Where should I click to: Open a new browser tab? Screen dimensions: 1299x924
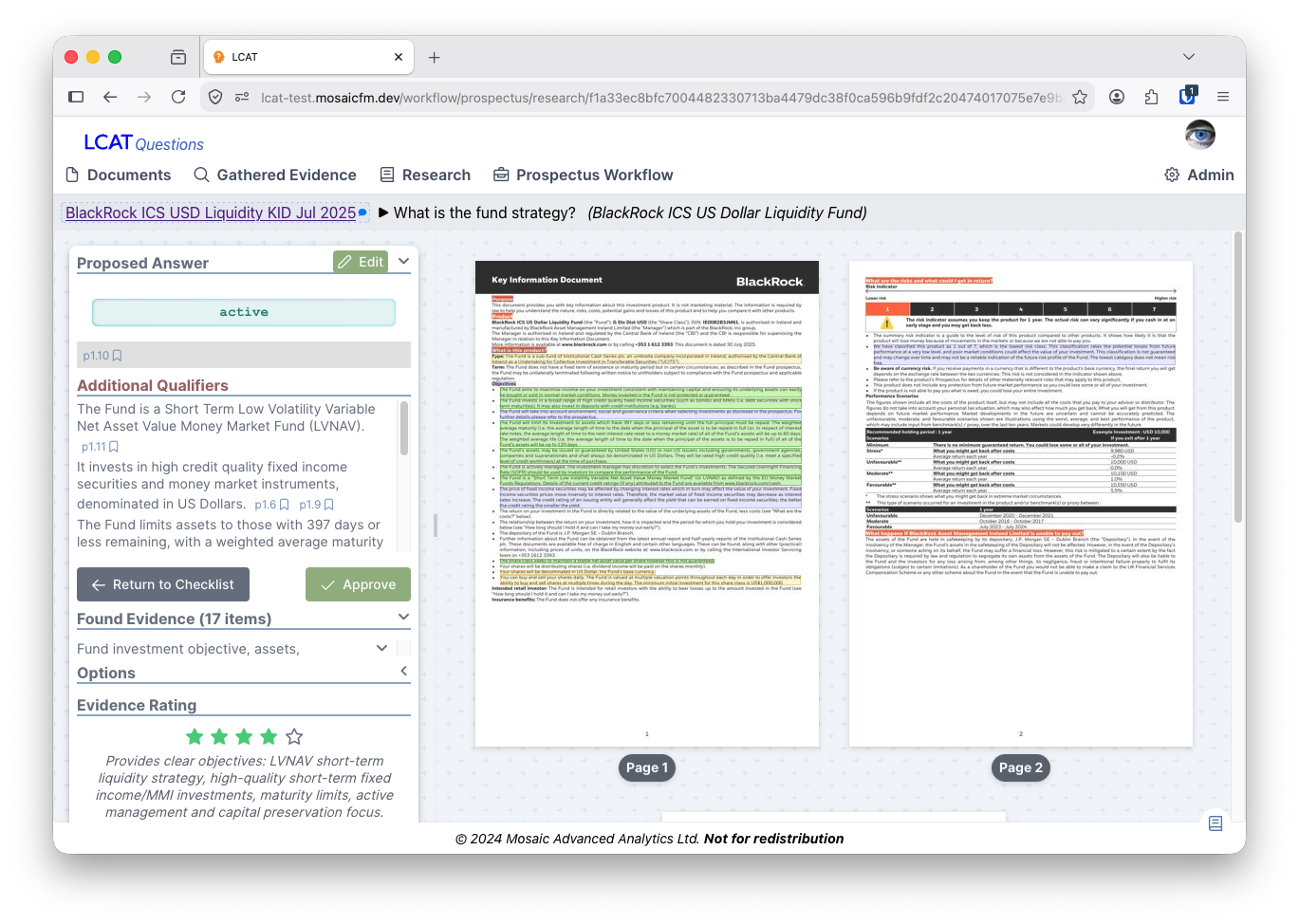tap(434, 57)
